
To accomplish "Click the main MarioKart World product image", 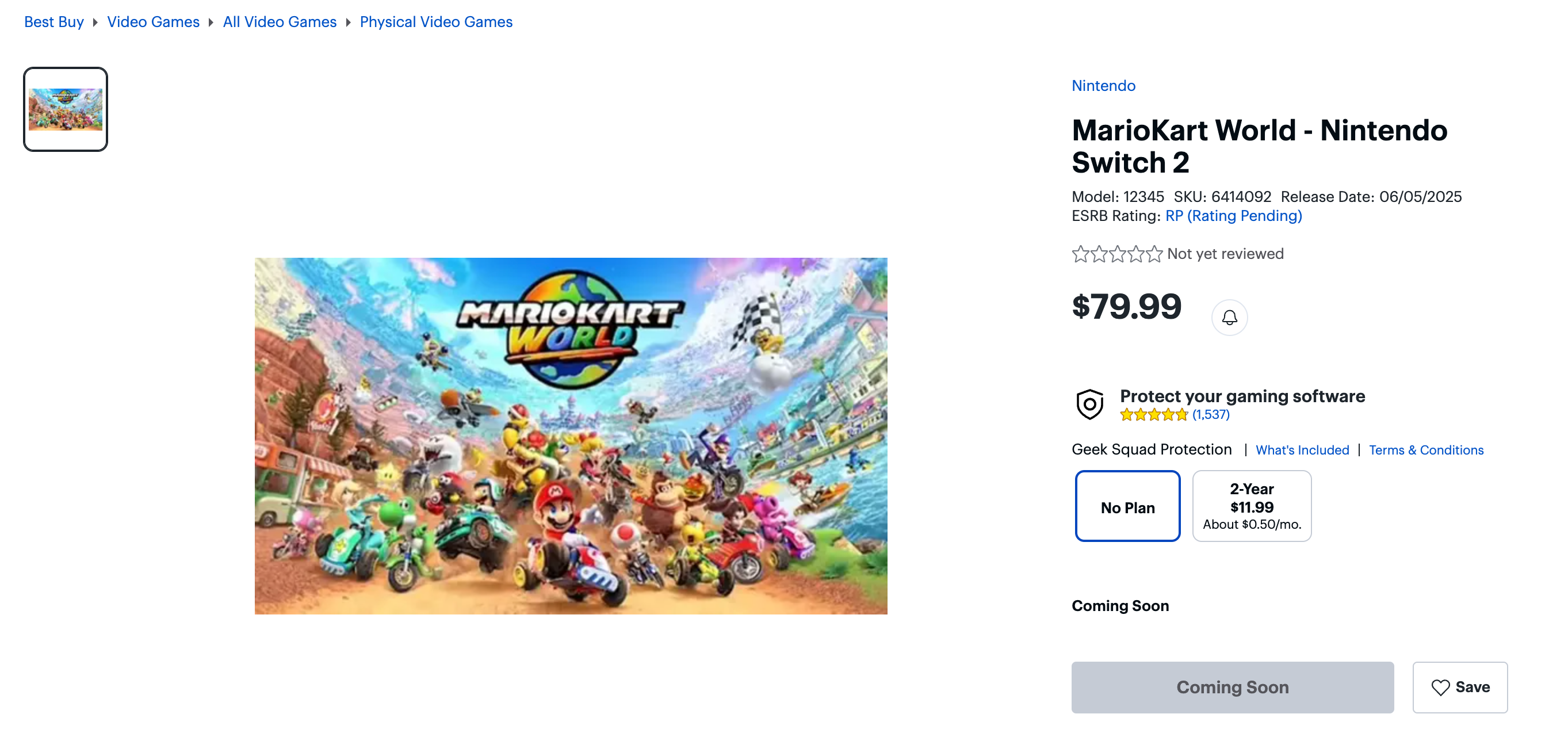I will (571, 436).
